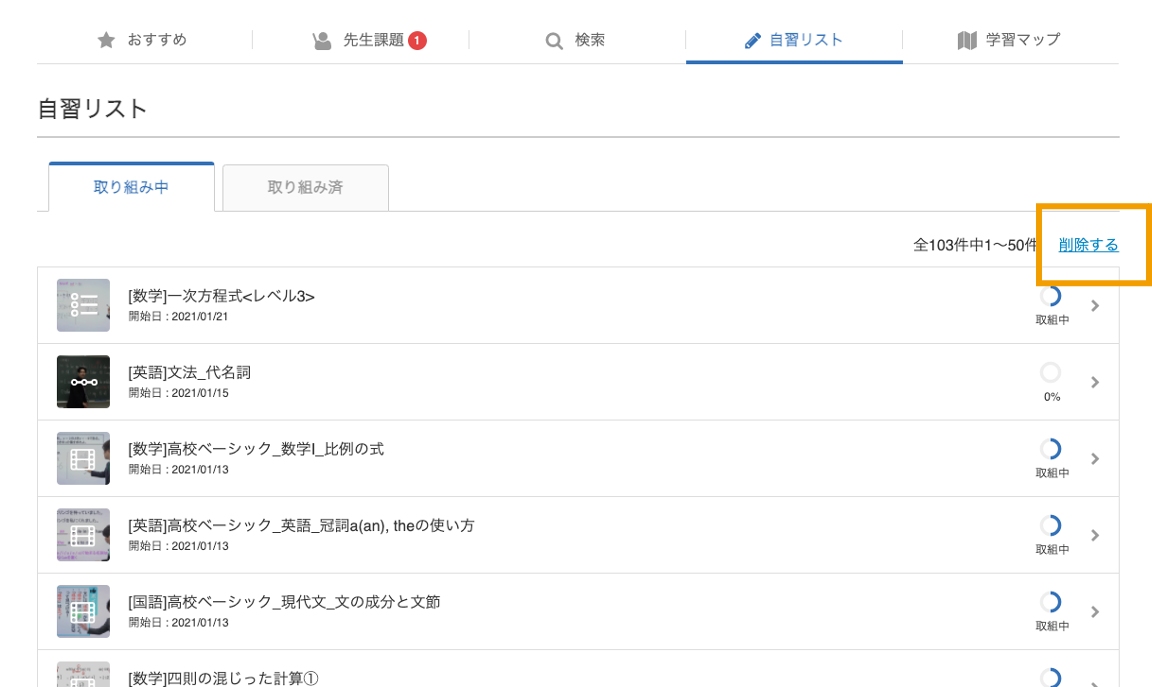
Task: Expand chevron on 文法_代名詞 row
Action: tap(1095, 382)
